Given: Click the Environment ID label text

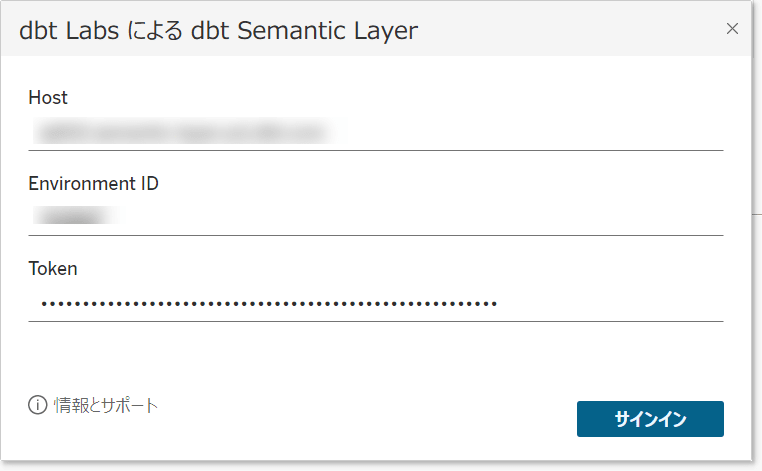Looking at the screenshot, I should pos(93,183).
